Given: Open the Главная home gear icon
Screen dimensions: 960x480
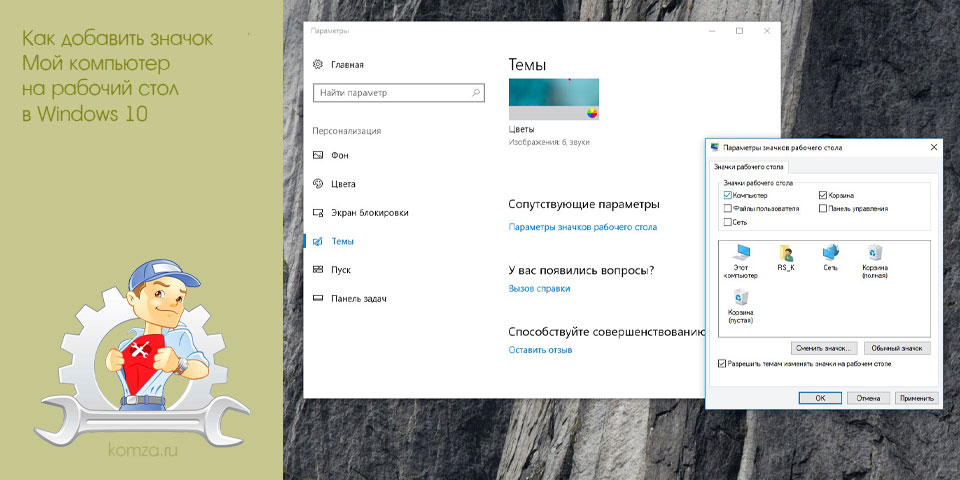Looking at the screenshot, I should click(317, 64).
